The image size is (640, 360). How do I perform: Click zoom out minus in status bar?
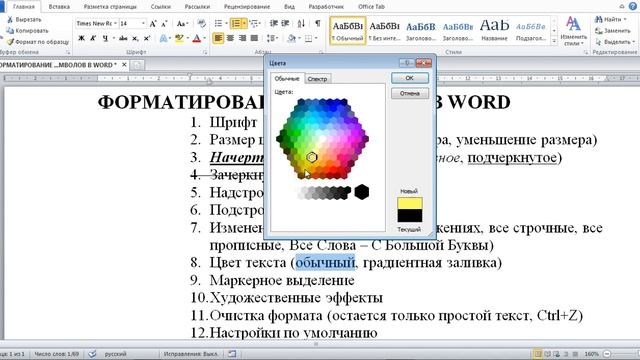tap(607, 354)
